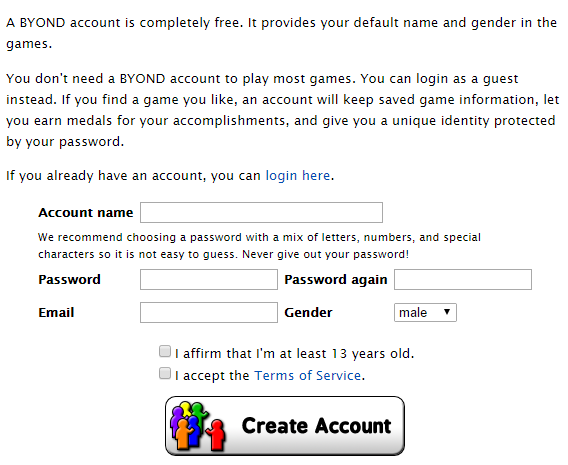The width and height of the screenshot is (568, 465).
Task: Click the bold 'Password' label
Action: (x=70, y=280)
